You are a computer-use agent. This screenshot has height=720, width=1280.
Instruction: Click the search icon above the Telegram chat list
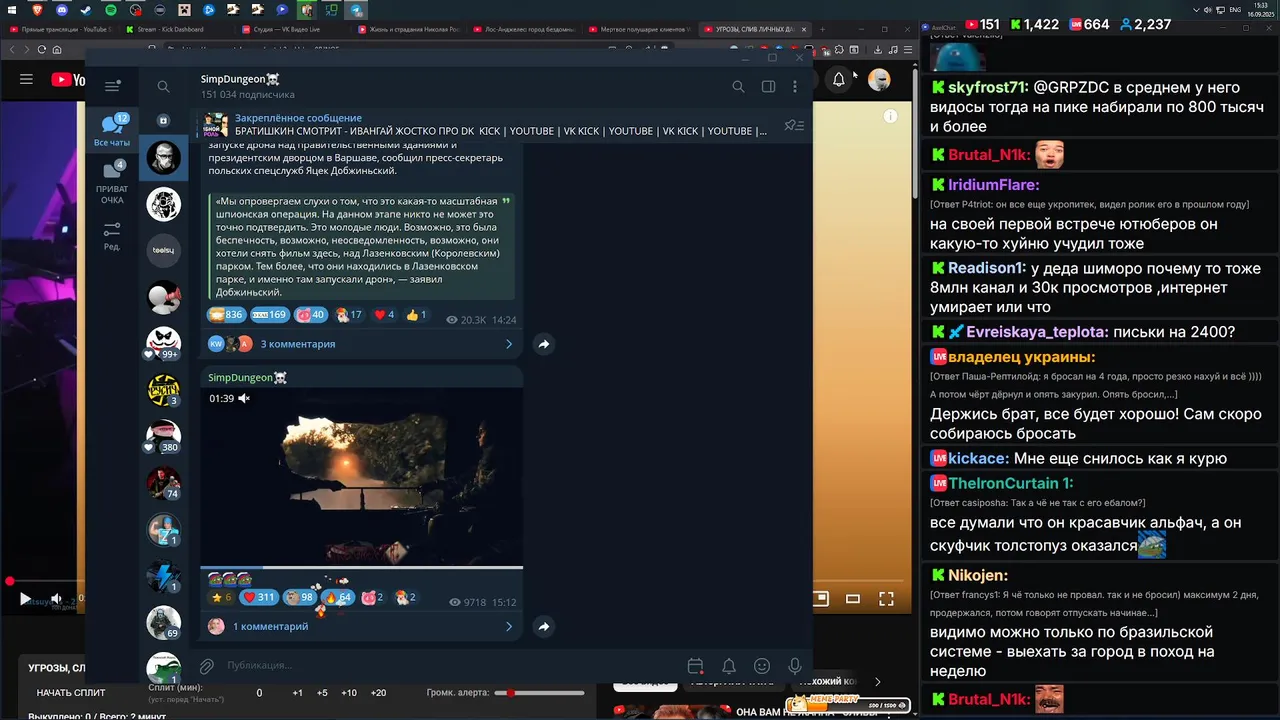pyautogui.click(x=163, y=87)
